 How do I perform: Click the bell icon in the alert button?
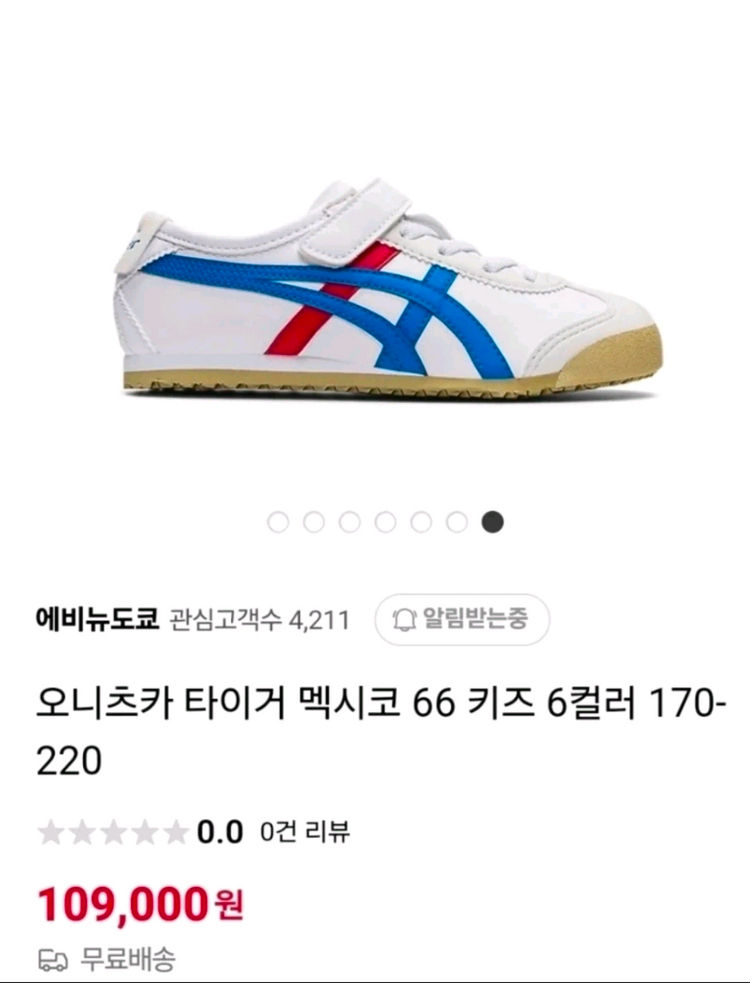point(404,620)
